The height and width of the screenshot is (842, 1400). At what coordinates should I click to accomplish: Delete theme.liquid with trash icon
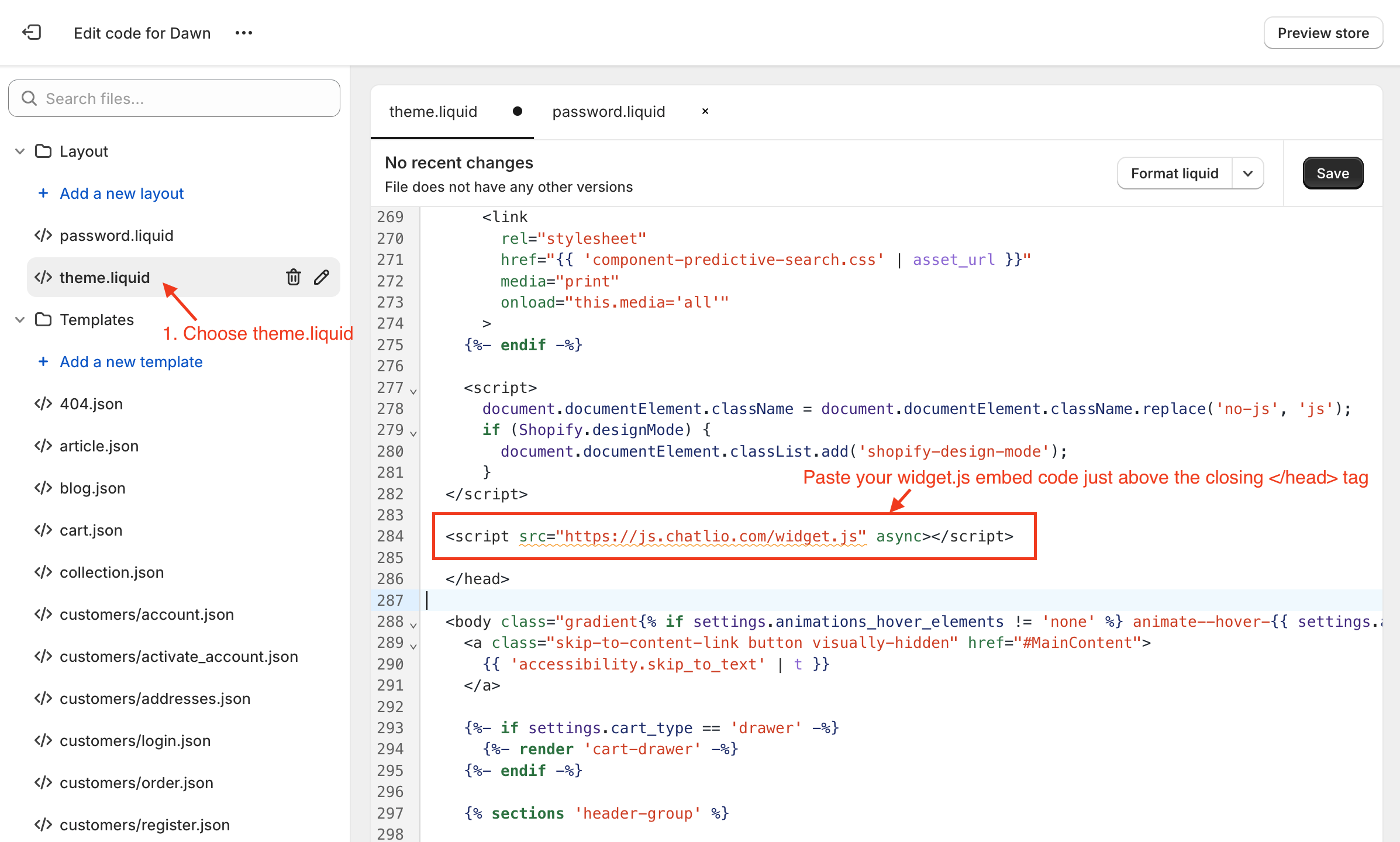coord(294,277)
